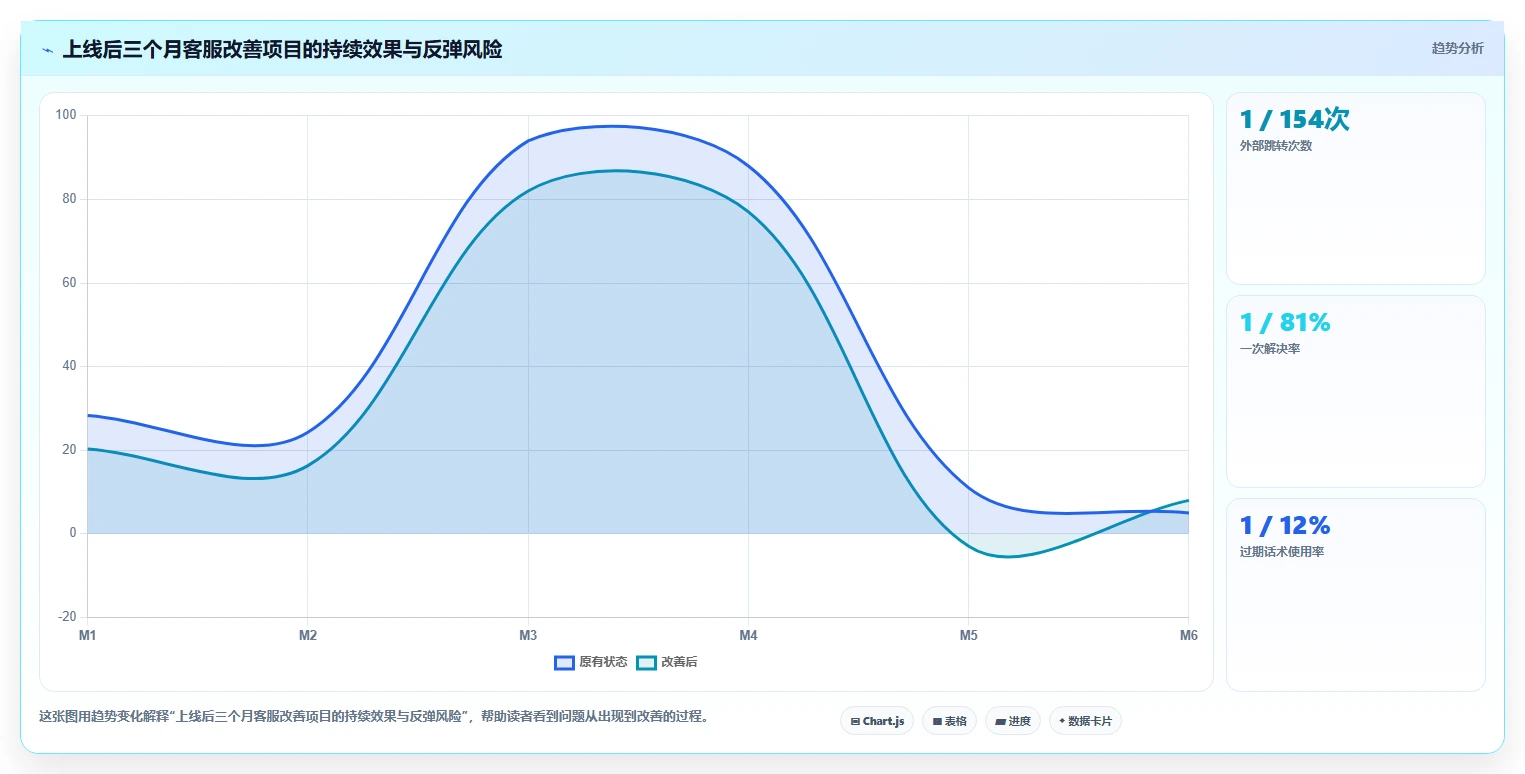Click the M4 x-axis label
This screenshot has width=1525, height=774.
coord(748,636)
